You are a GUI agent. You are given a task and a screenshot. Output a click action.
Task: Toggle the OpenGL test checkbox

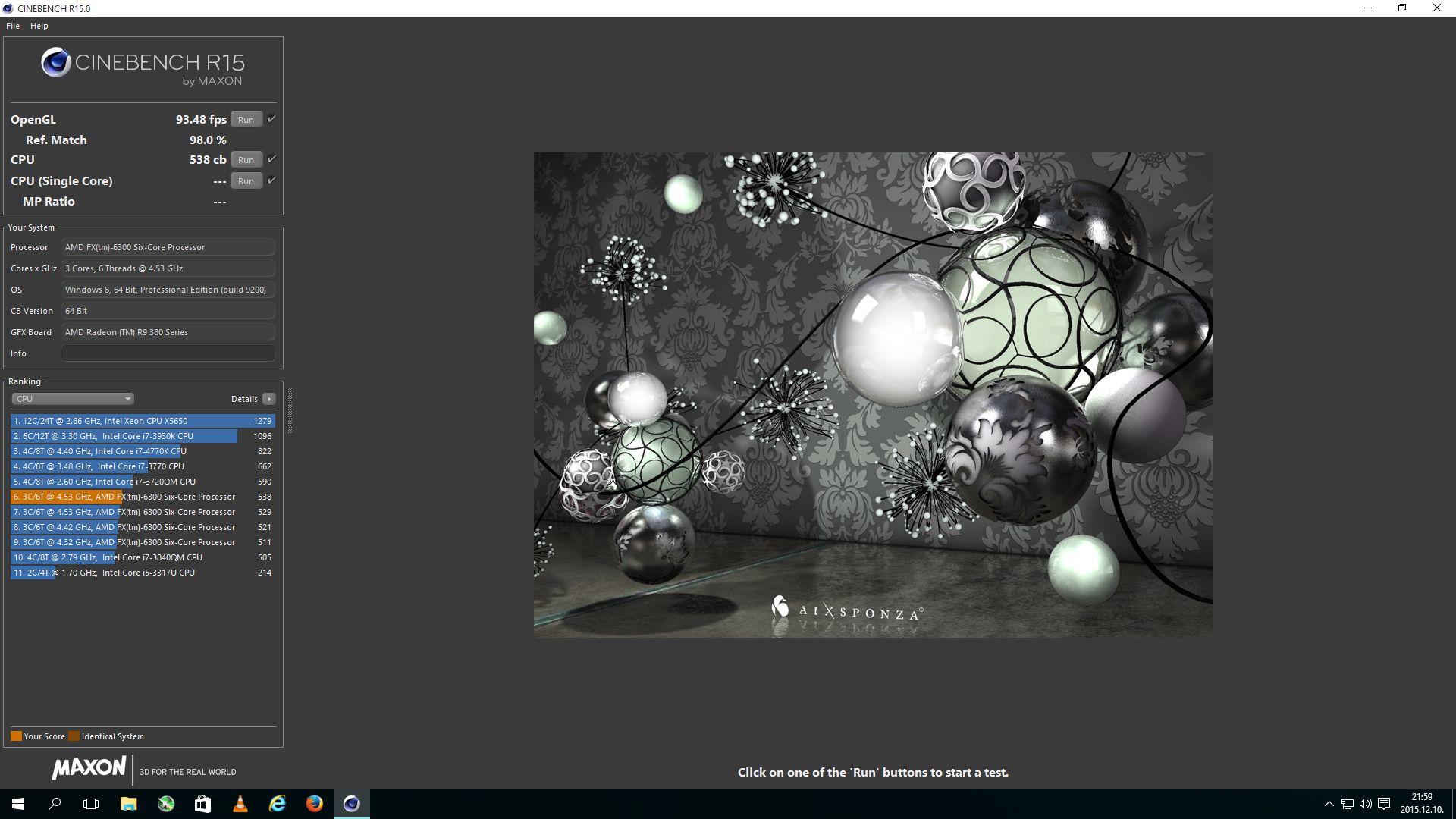(271, 119)
